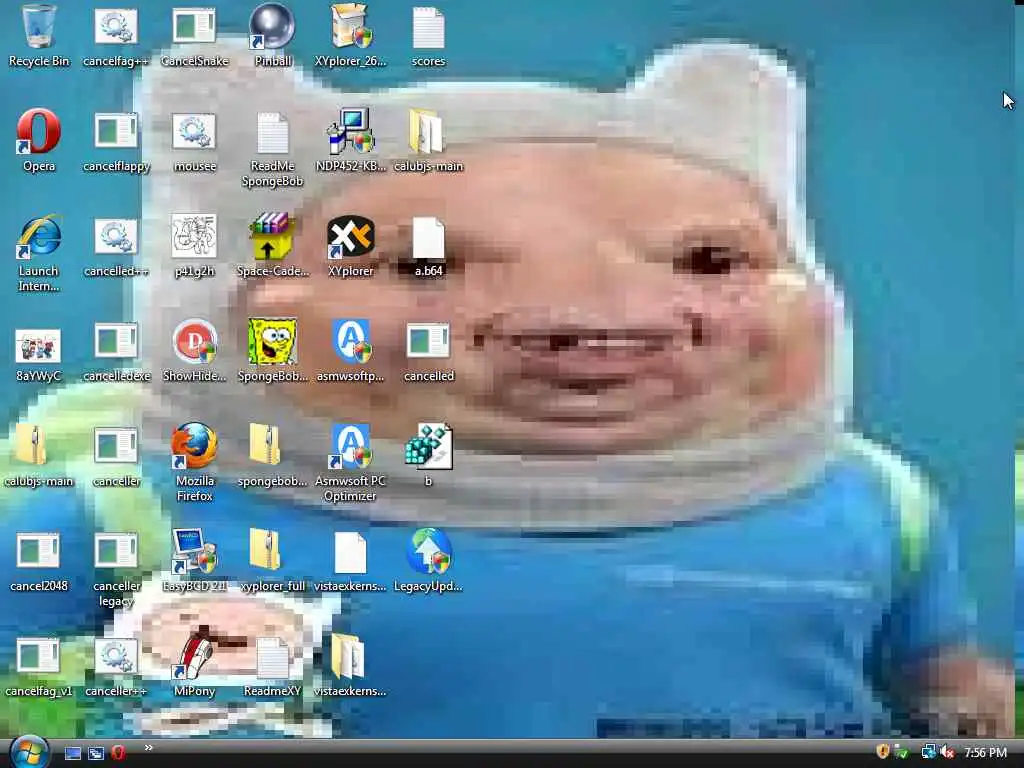Screen dimensions: 1024x768
Task: Open the network tray icon
Action: [929, 752]
